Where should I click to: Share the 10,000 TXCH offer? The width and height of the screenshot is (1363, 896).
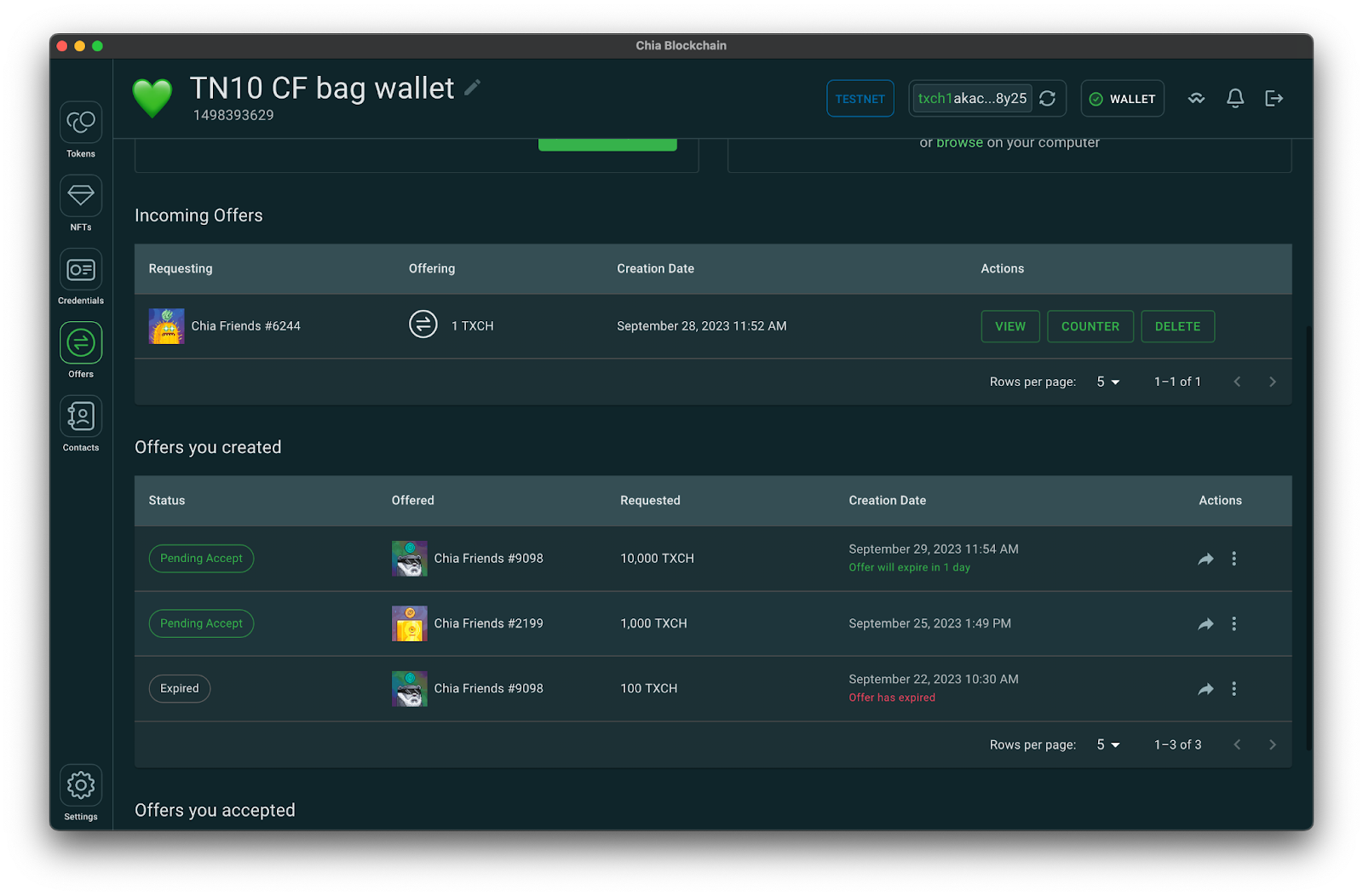click(1205, 559)
